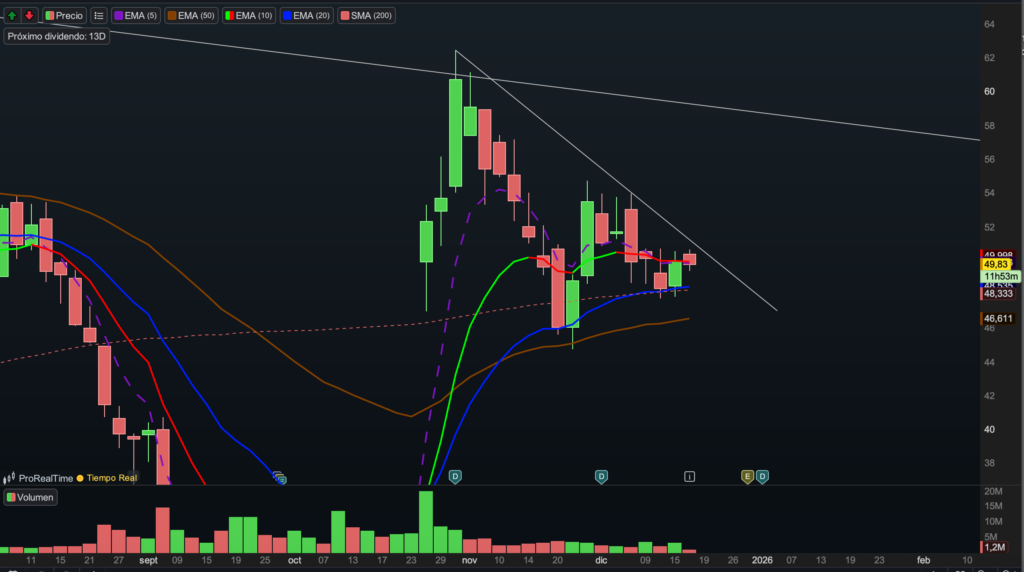Toggle the EMA (5) indicator
Image resolution: width=1024 pixels, height=572 pixels.
[x=137, y=16]
